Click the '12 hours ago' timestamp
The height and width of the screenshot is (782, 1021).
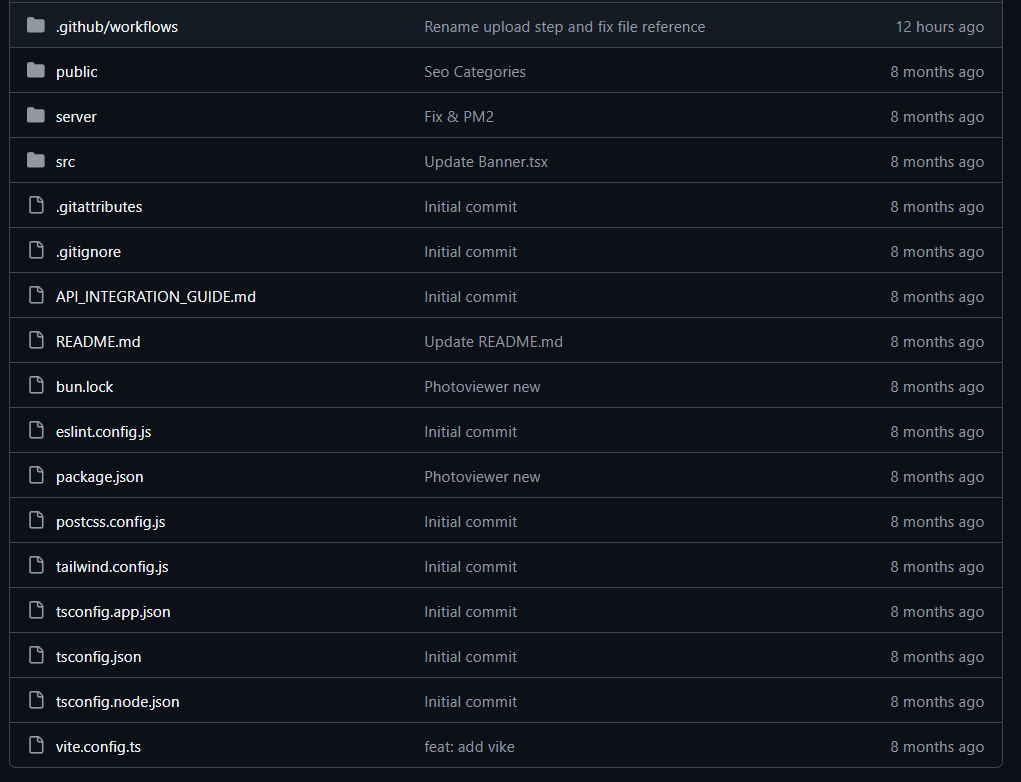(x=939, y=27)
